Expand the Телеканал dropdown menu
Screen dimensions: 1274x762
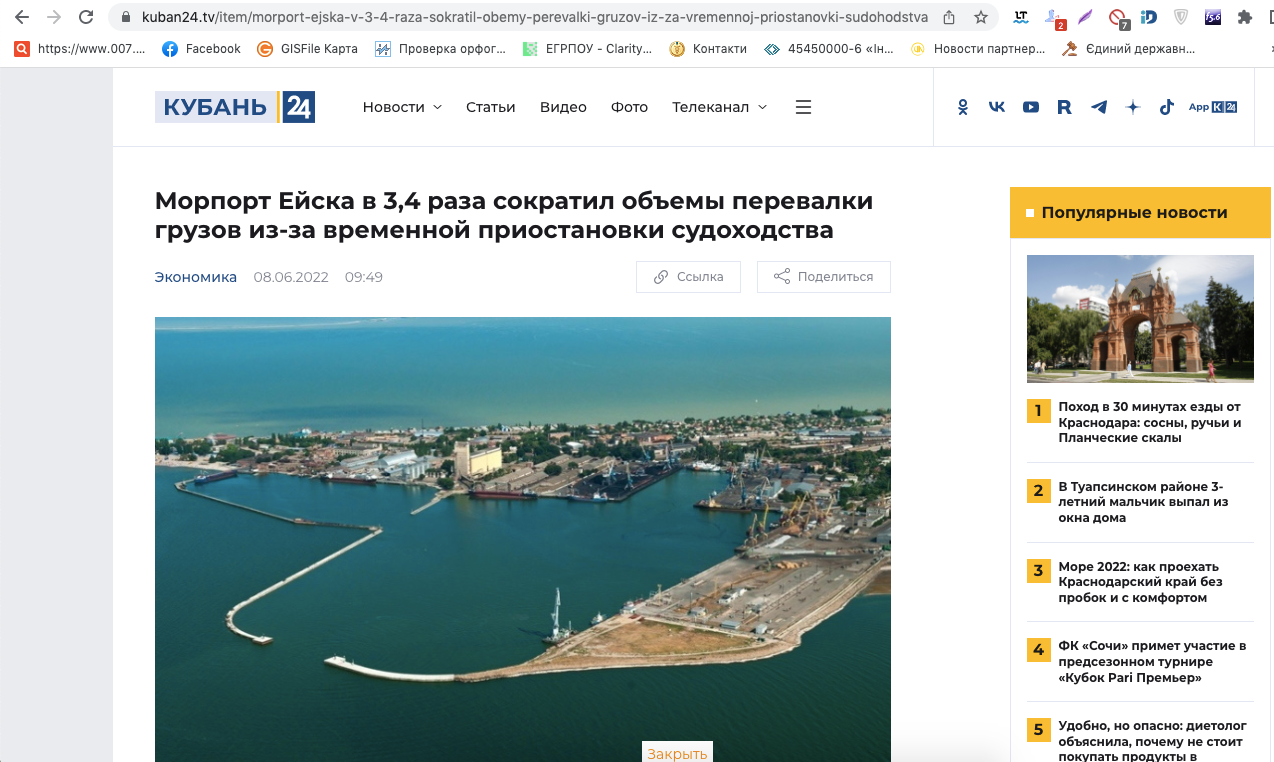719,107
